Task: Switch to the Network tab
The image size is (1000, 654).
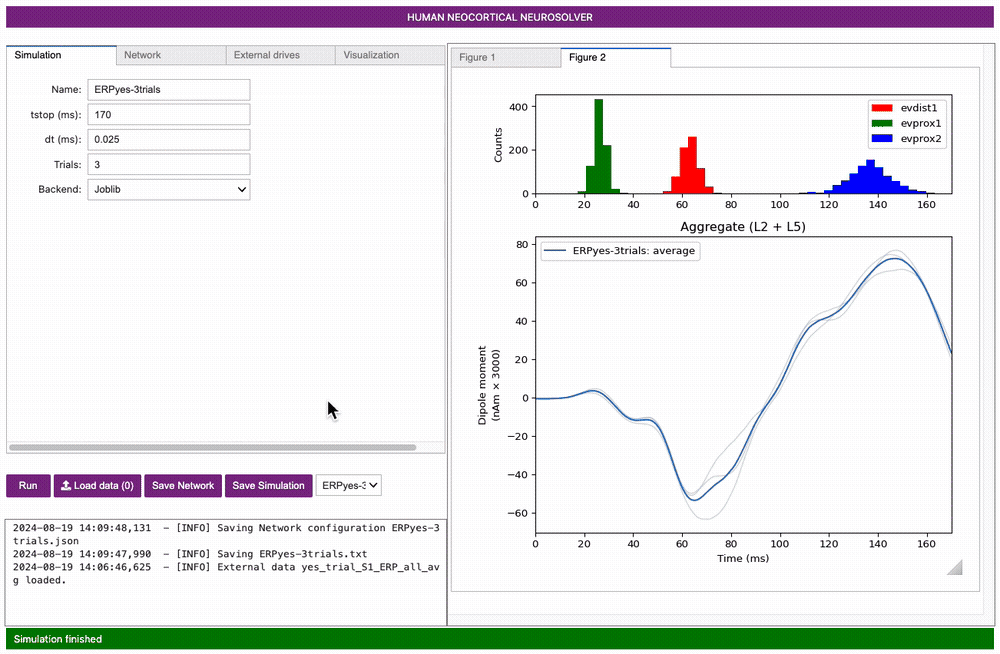Action: pos(142,55)
